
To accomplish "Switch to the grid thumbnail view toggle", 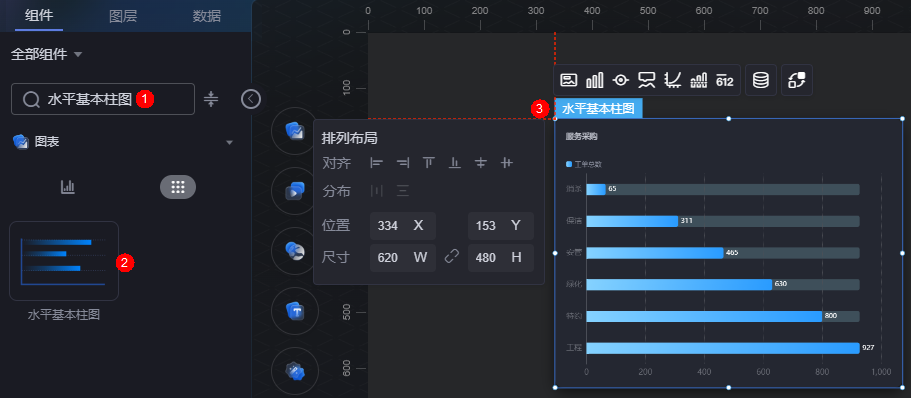I will coord(178,187).
